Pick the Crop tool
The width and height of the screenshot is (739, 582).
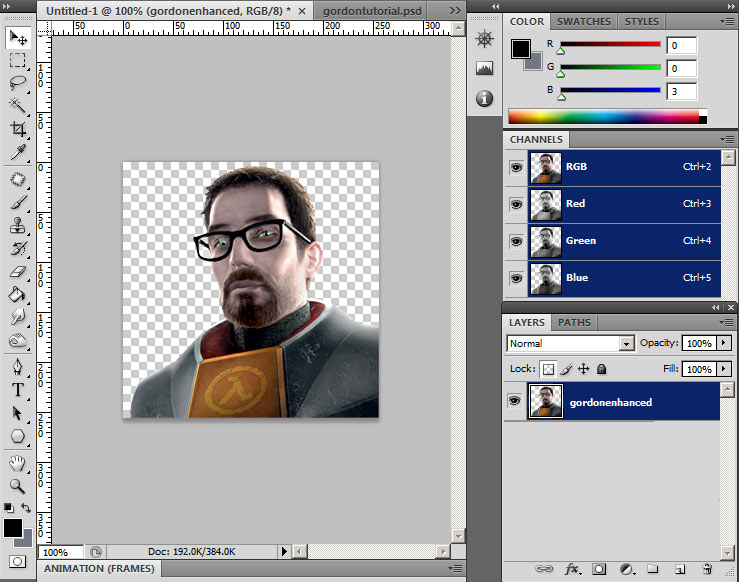click(18, 129)
